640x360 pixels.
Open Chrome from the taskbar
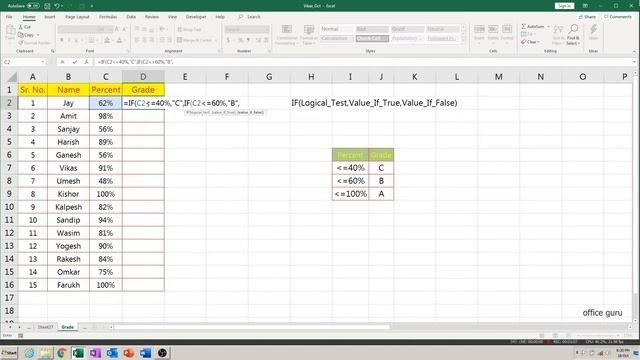62,352
